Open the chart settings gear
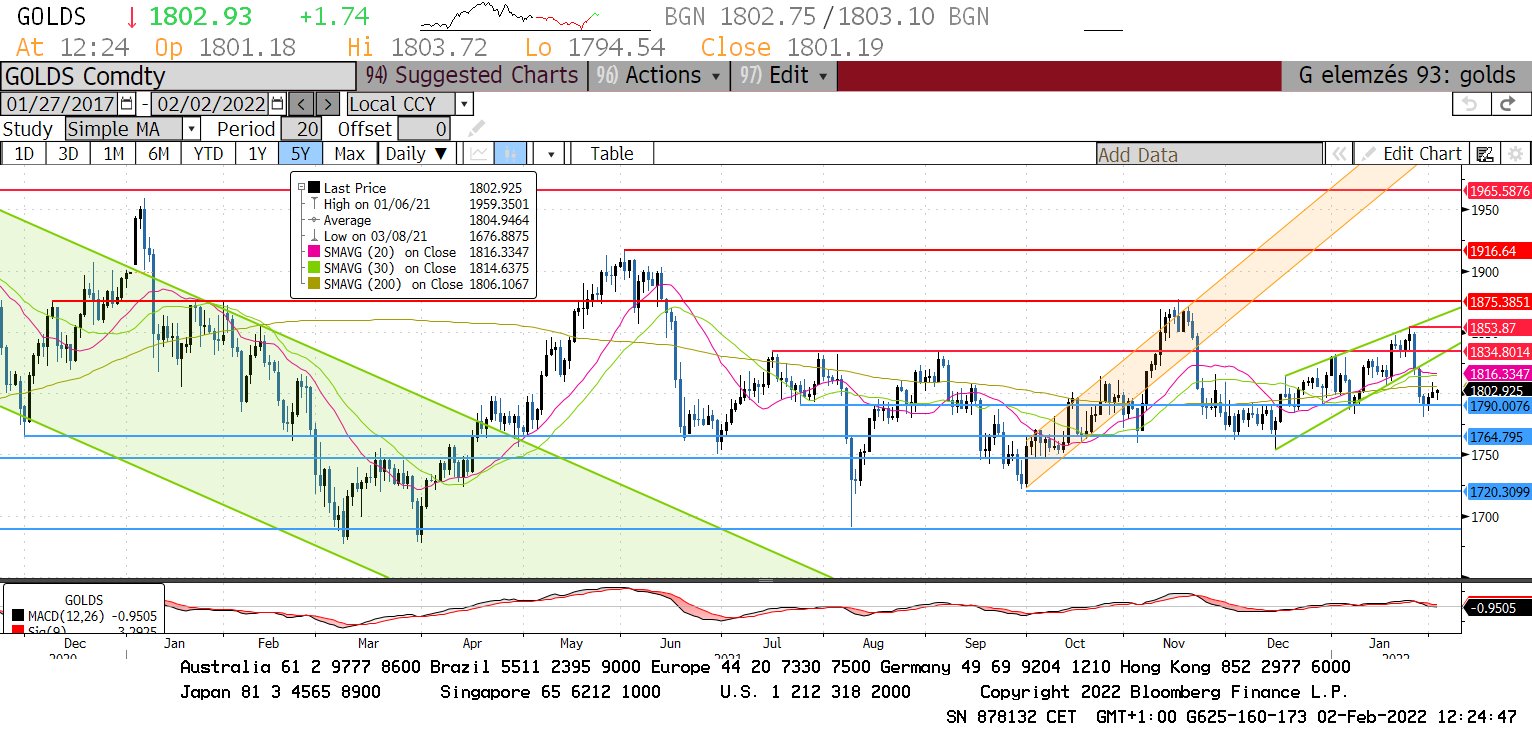Viewport: 1532px width, 746px height. (1515, 153)
